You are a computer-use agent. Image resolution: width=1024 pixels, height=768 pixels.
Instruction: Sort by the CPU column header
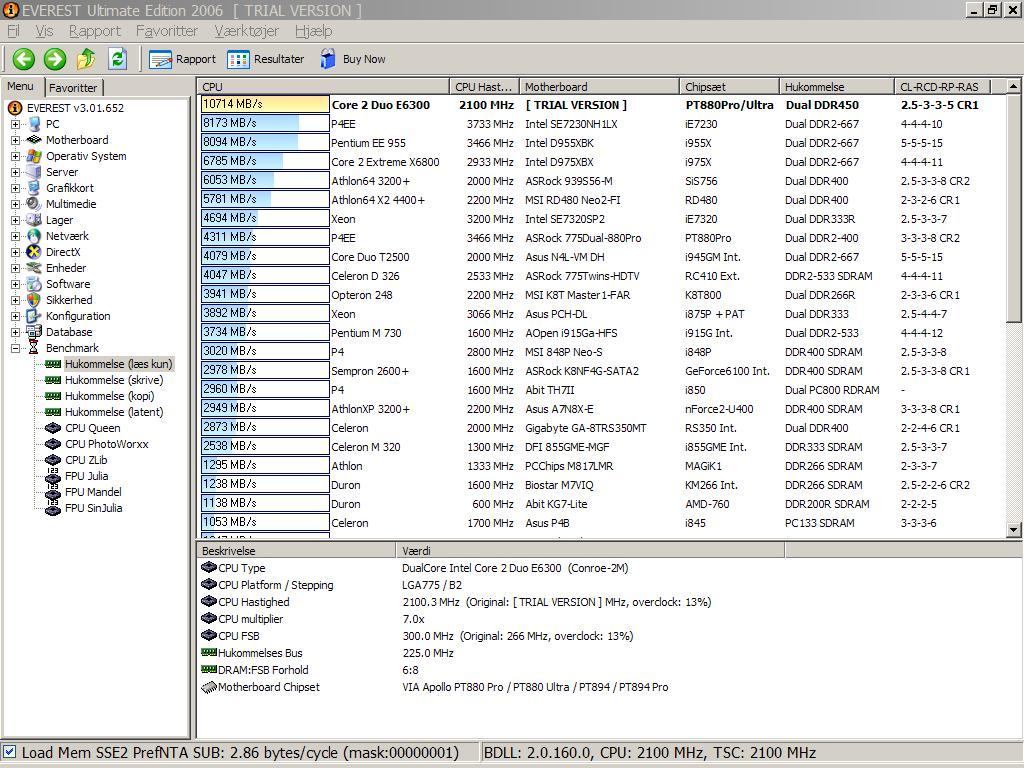[x=323, y=87]
